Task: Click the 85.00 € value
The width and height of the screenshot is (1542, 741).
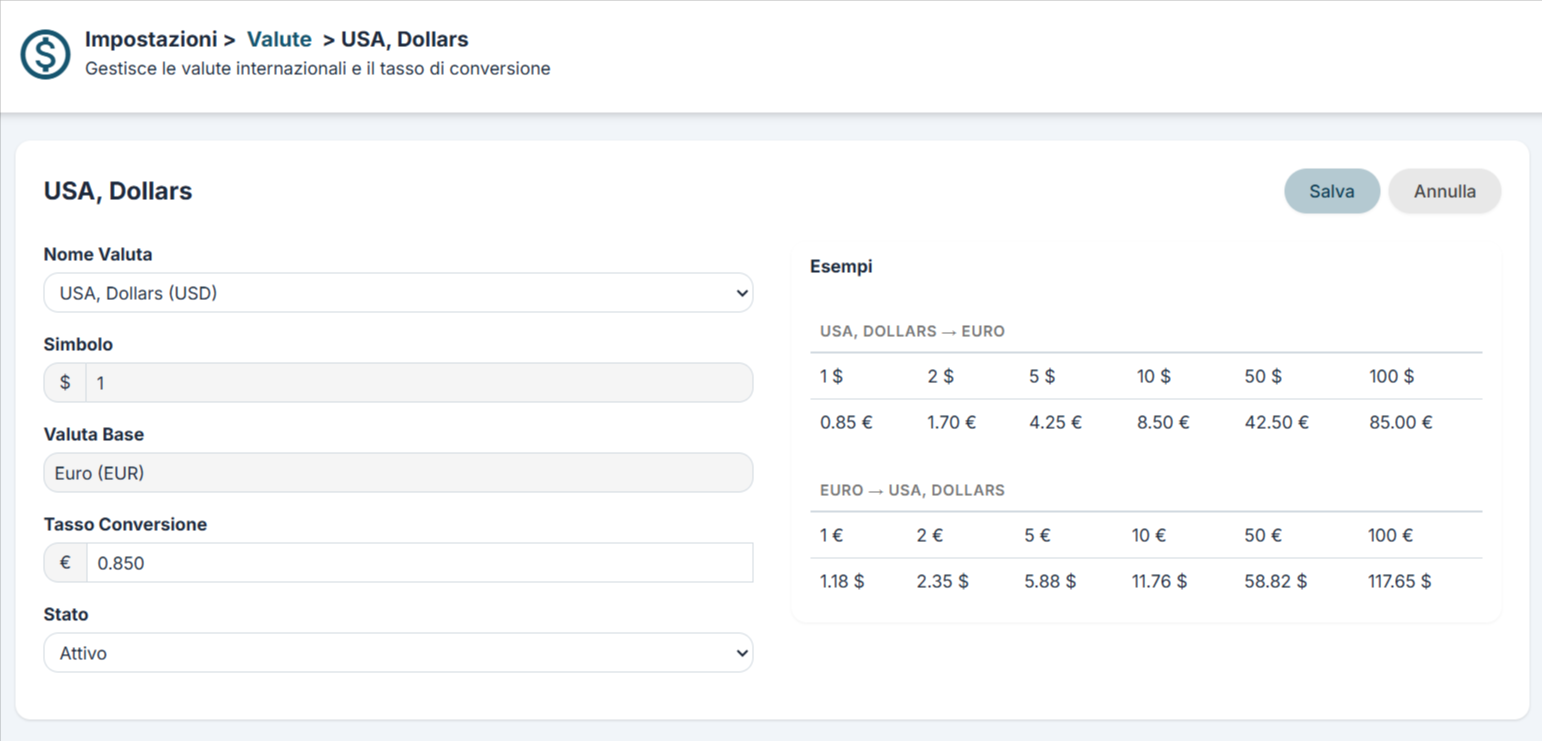Action: [x=1401, y=423]
